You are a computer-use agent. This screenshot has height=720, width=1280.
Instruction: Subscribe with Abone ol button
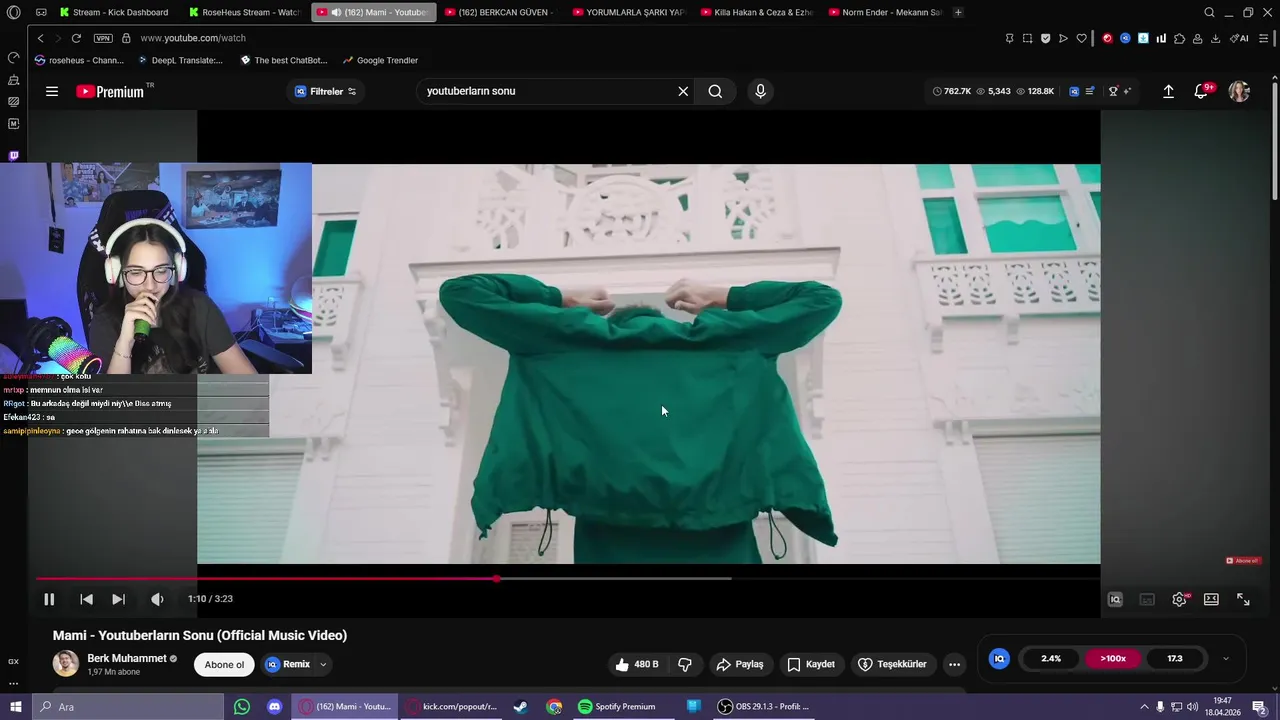(224, 665)
